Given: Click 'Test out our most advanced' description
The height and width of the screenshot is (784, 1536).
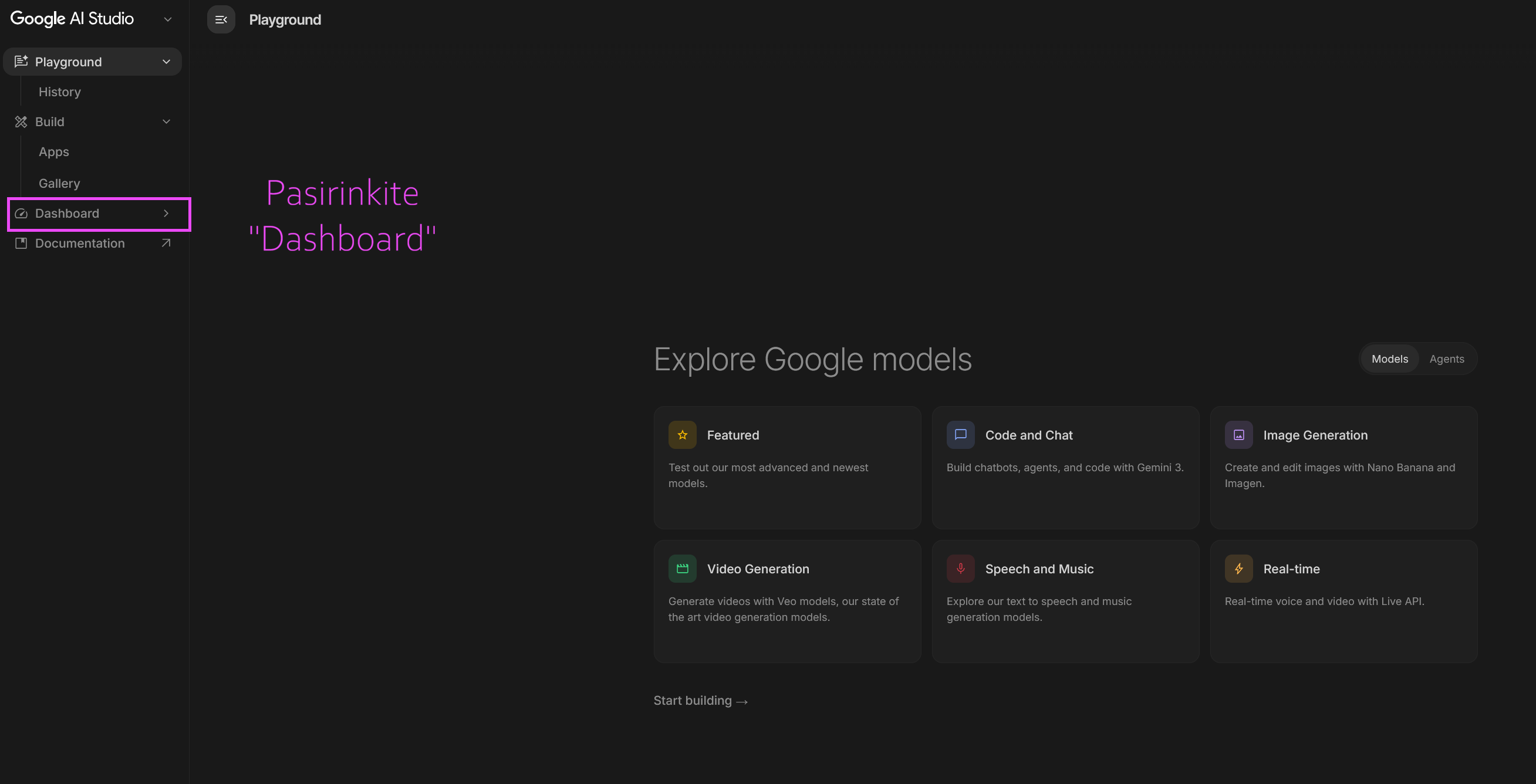Looking at the screenshot, I should pos(768,475).
